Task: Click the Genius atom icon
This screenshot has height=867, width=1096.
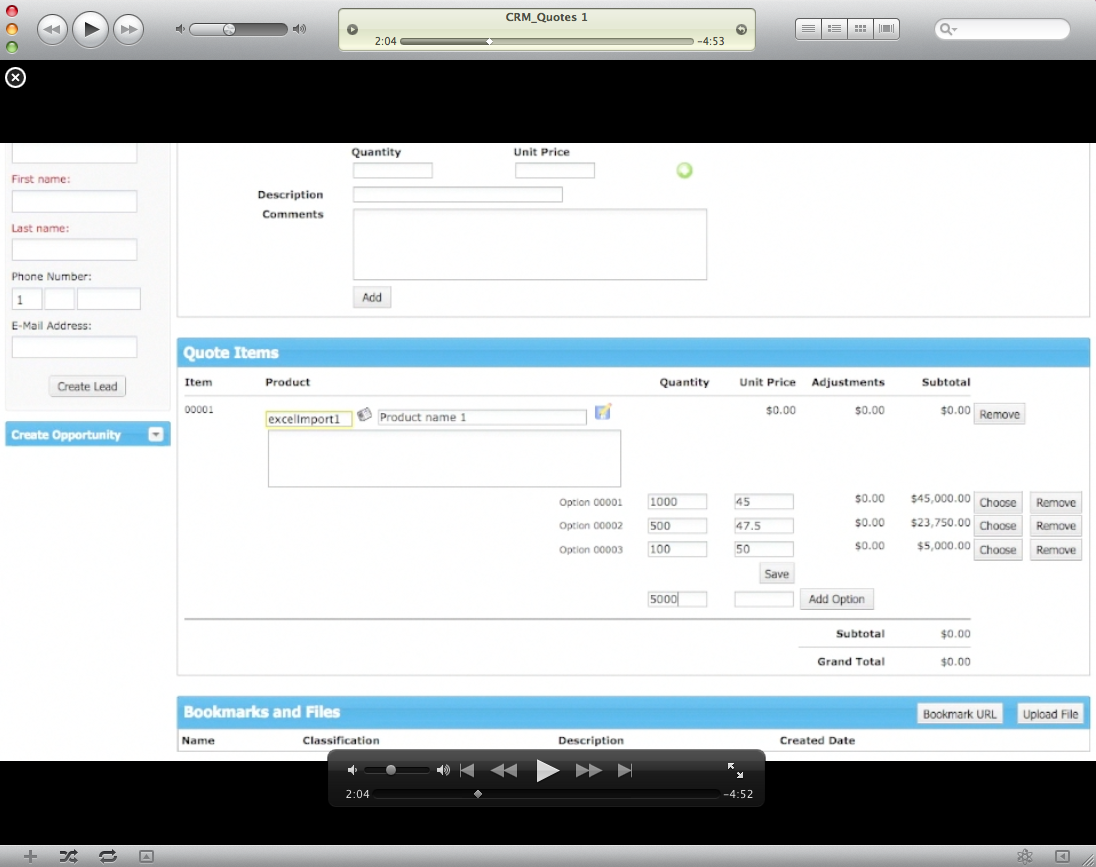Action: tap(1024, 856)
